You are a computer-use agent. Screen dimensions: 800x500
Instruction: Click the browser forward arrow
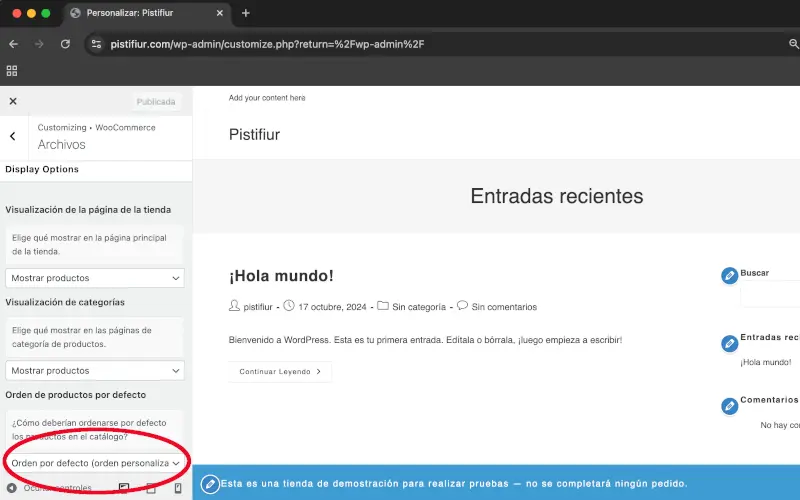click(39, 44)
